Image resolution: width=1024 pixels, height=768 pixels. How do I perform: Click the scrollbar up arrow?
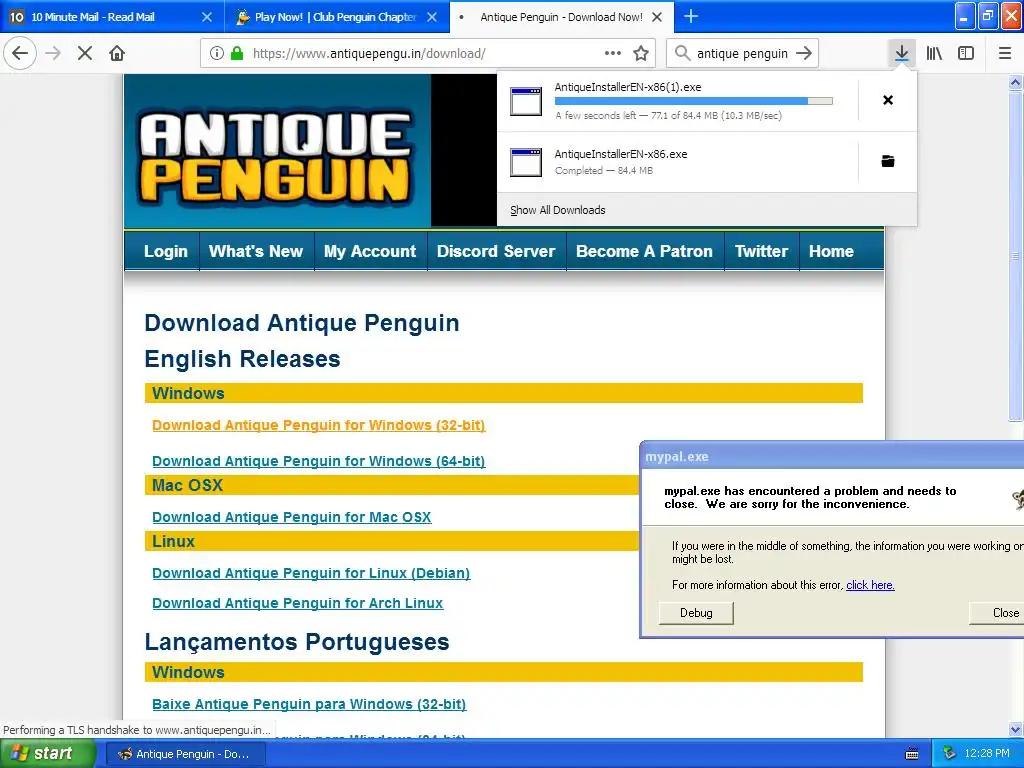pos(1016,82)
